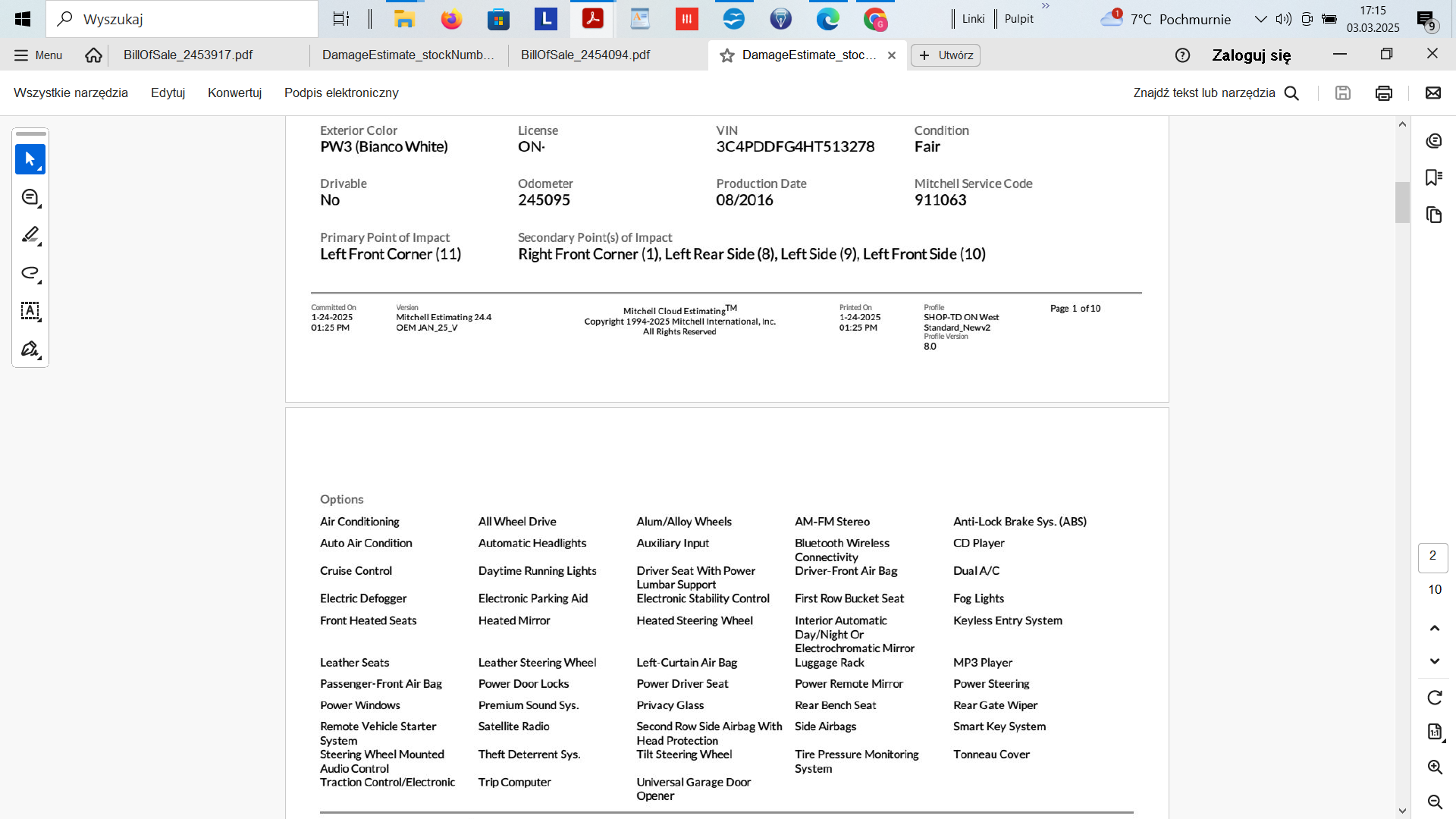
Task: Click the 'Heated Steering Wheel' option
Action: [x=695, y=620]
